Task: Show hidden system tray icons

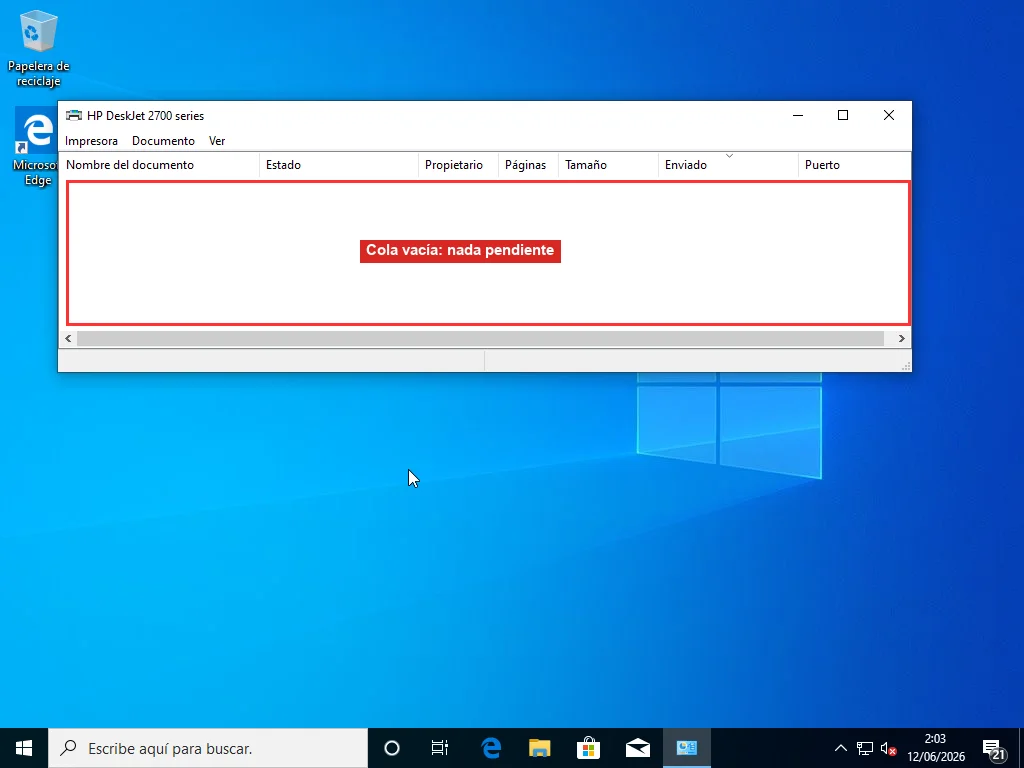Action: (x=840, y=748)
